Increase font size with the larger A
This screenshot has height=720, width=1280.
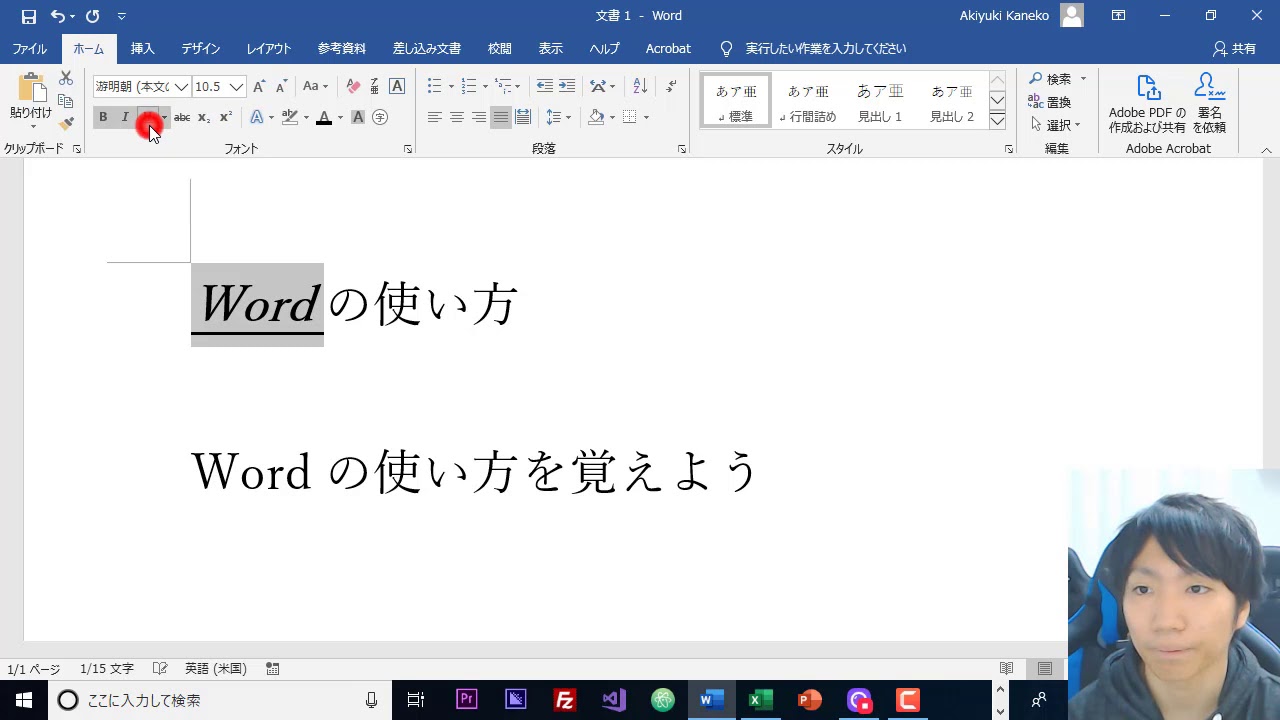259,87
